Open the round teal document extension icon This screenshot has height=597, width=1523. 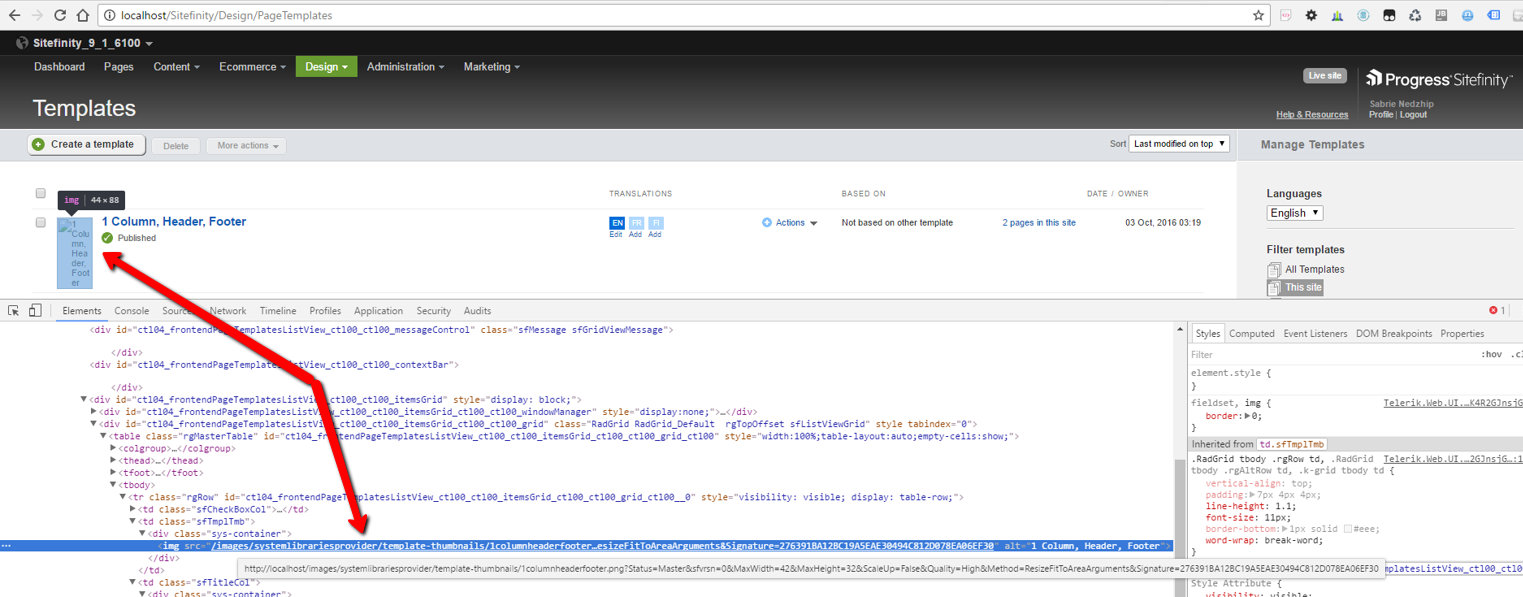1363,15
